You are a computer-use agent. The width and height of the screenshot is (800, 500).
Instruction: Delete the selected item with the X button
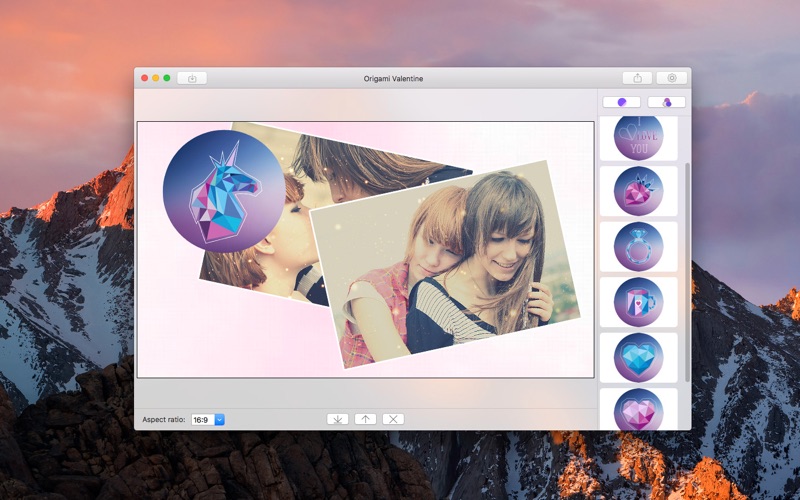click(x=393, y=419)
